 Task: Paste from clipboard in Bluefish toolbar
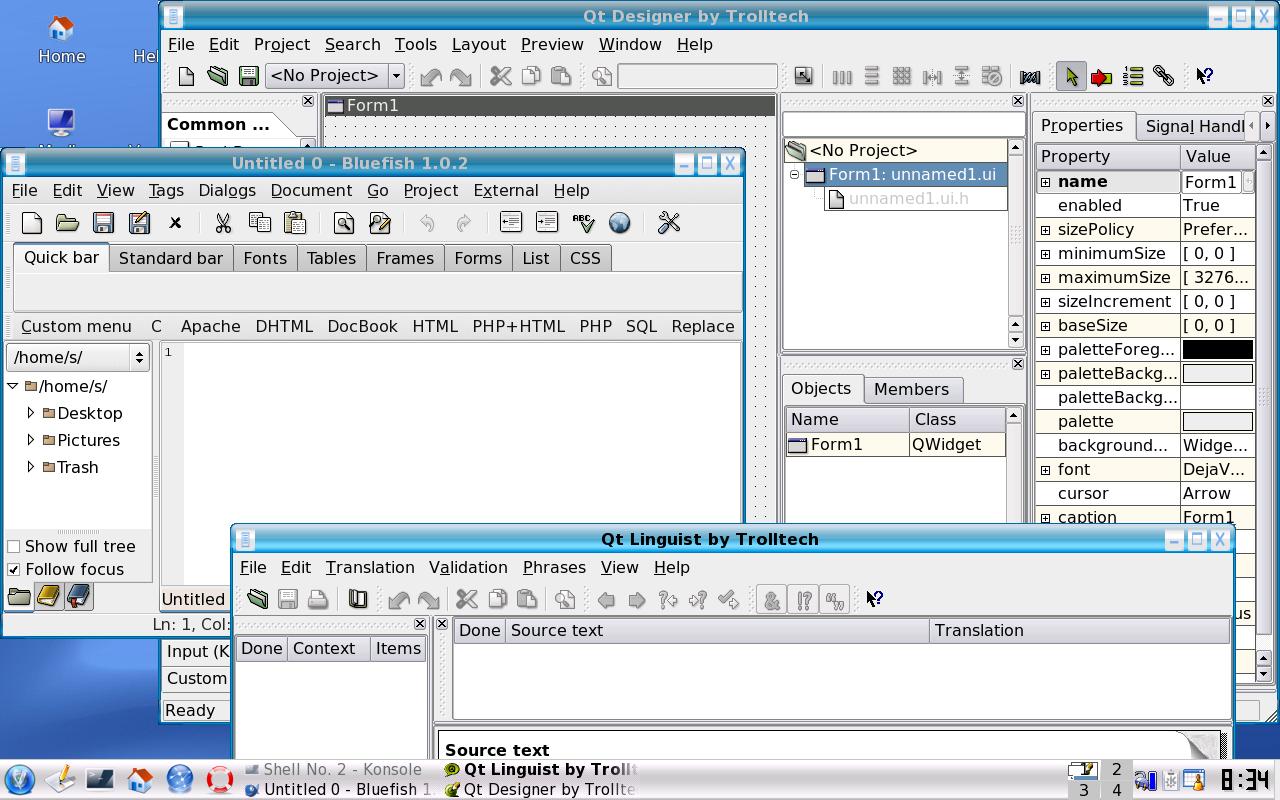pyautogui.click(x=295, y=223)
